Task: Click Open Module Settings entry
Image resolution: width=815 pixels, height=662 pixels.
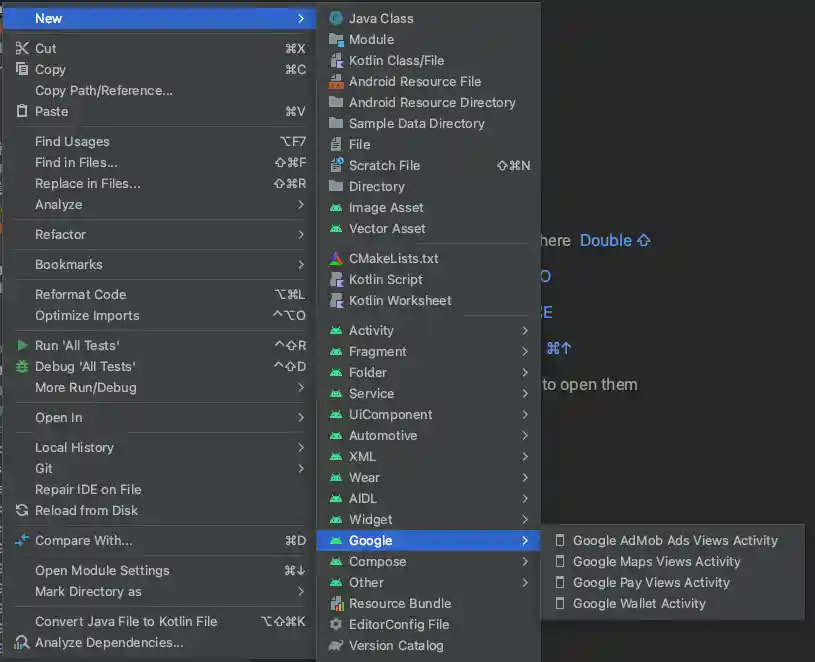Action: coord(102,570)
